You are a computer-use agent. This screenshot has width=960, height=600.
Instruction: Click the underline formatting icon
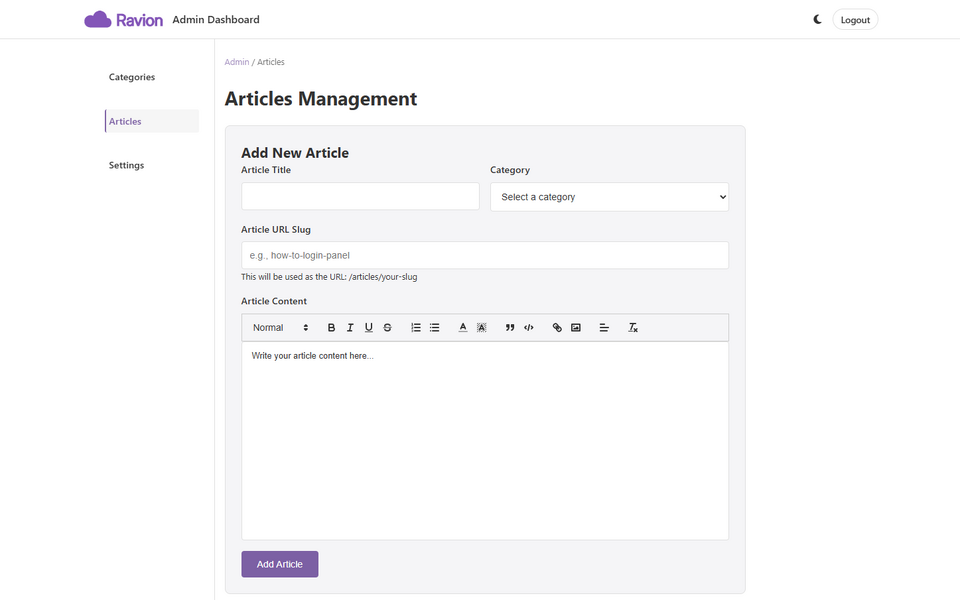[369, 328]
